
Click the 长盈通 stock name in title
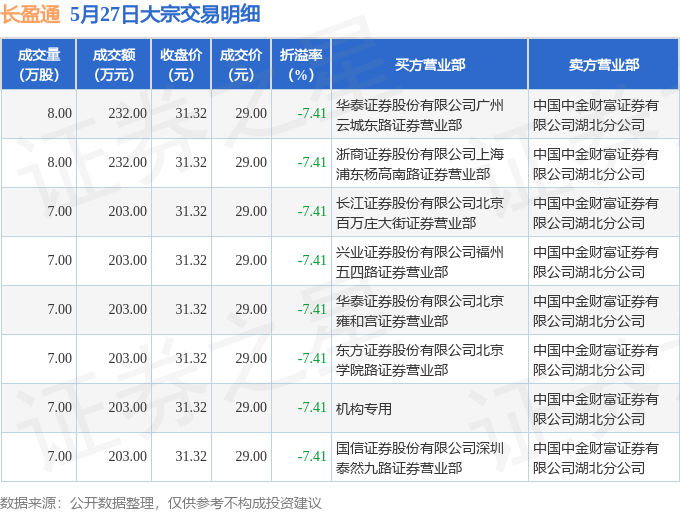tap(30, 14)
